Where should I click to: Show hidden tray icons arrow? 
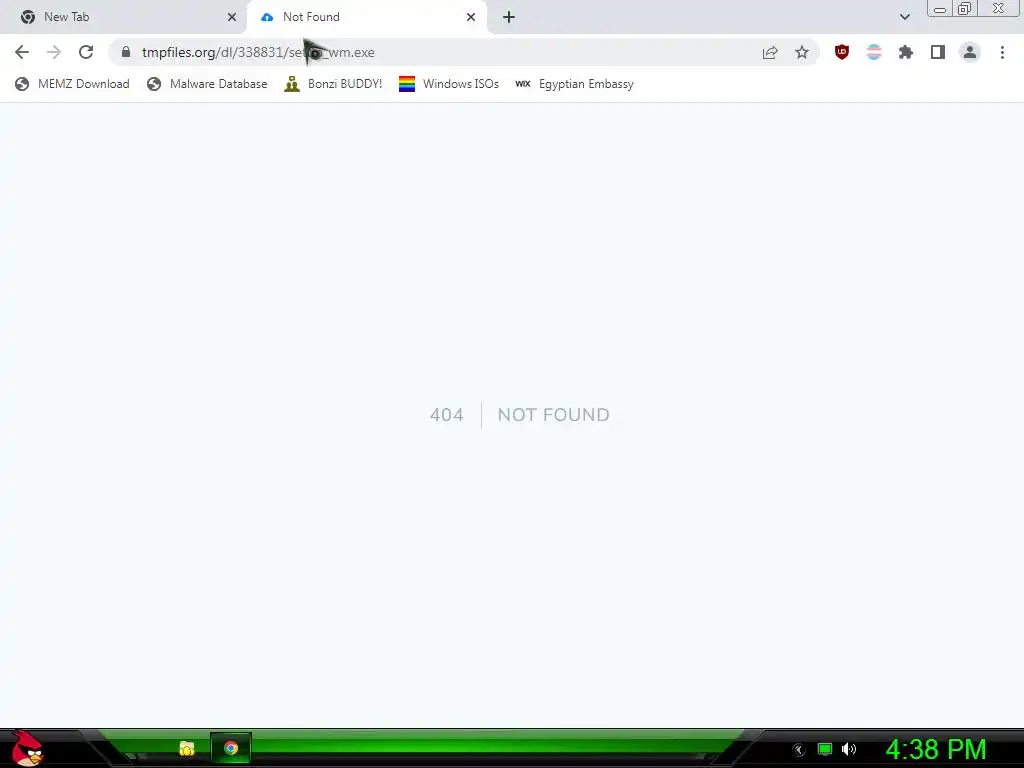[x=798, y=750]
